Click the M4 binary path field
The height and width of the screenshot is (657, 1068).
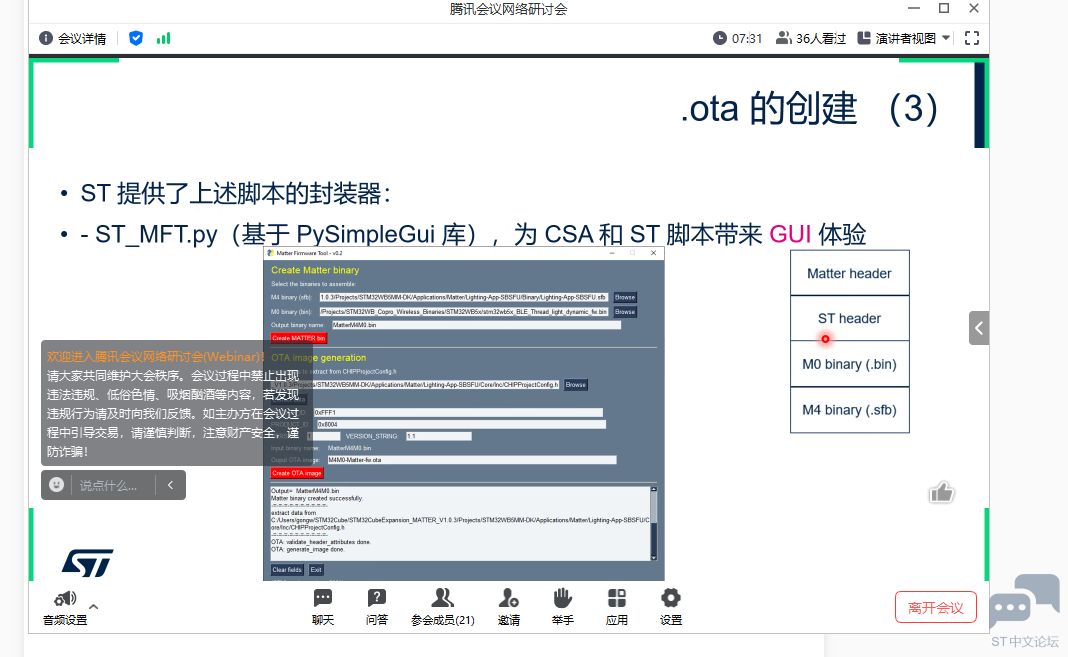464,298
